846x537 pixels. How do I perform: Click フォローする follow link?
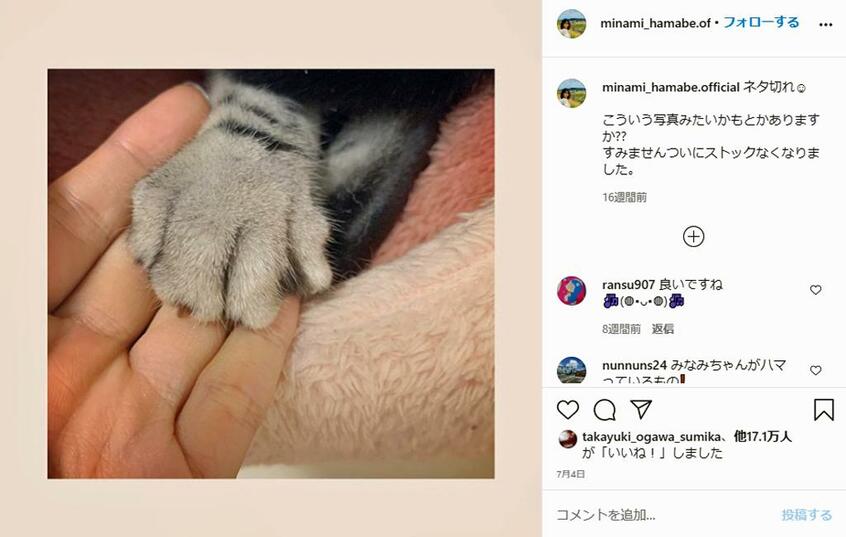[x=761, y=22]
